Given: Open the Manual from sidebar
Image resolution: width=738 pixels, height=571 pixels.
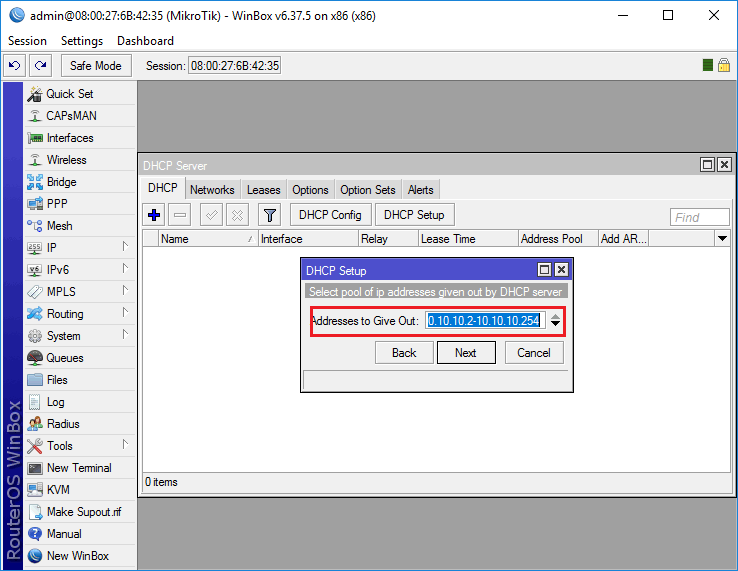Looking at the screenshot, I should tap(80, 534).
